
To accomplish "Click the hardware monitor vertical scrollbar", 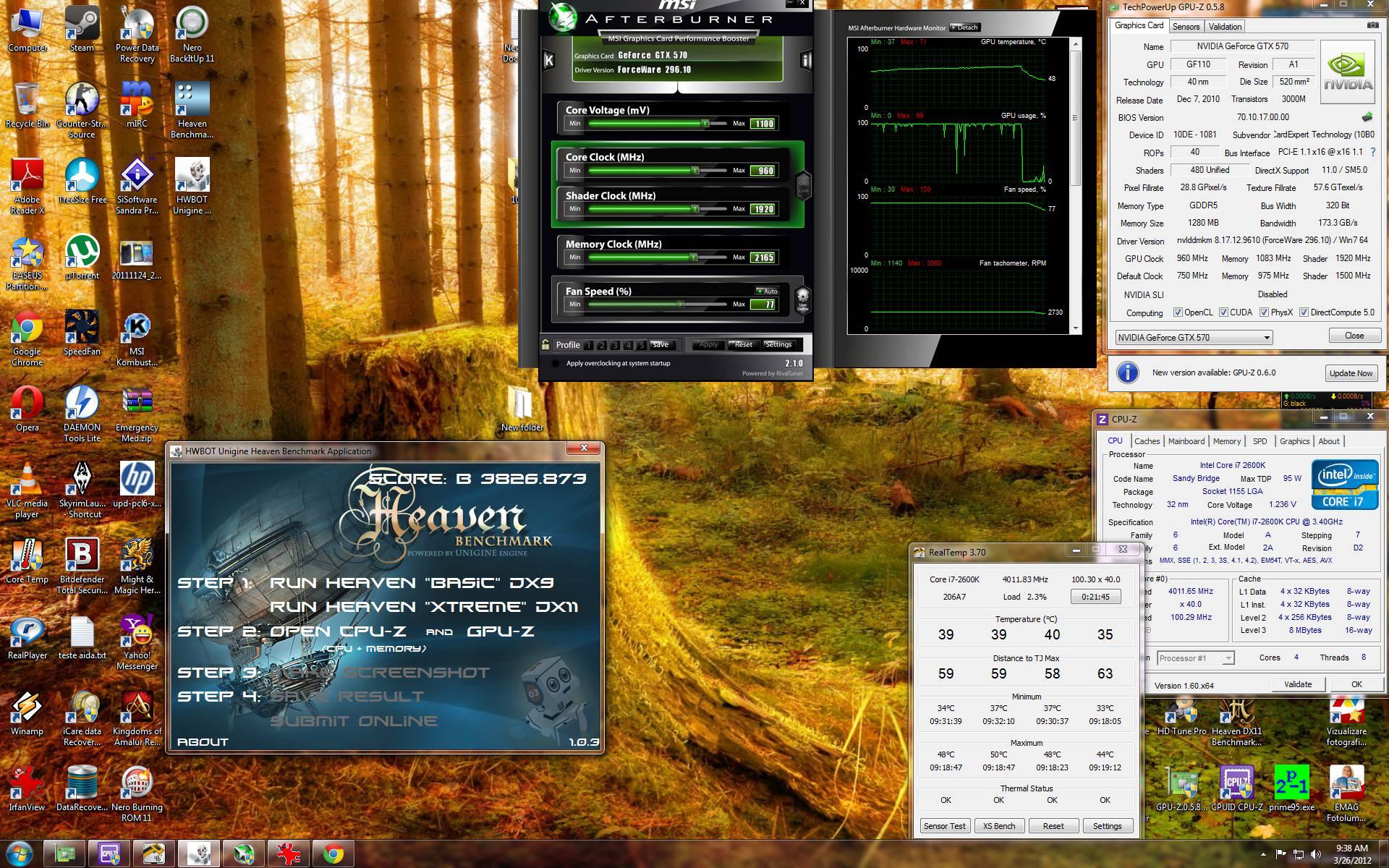I will [1075, 187].
